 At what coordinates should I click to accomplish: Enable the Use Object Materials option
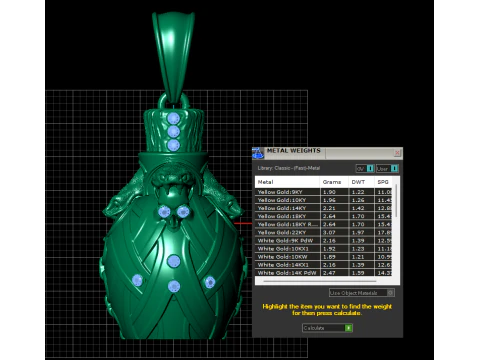pyautogui.click(x=362, y=293)
